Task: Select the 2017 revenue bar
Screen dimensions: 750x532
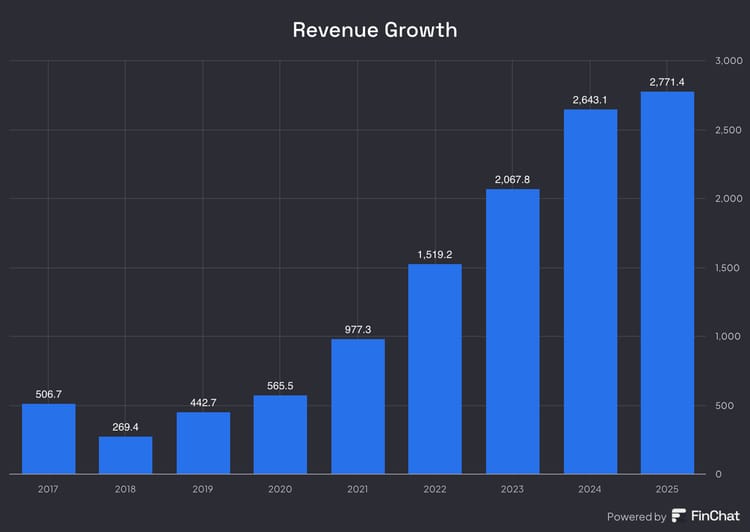Action: 48,438
